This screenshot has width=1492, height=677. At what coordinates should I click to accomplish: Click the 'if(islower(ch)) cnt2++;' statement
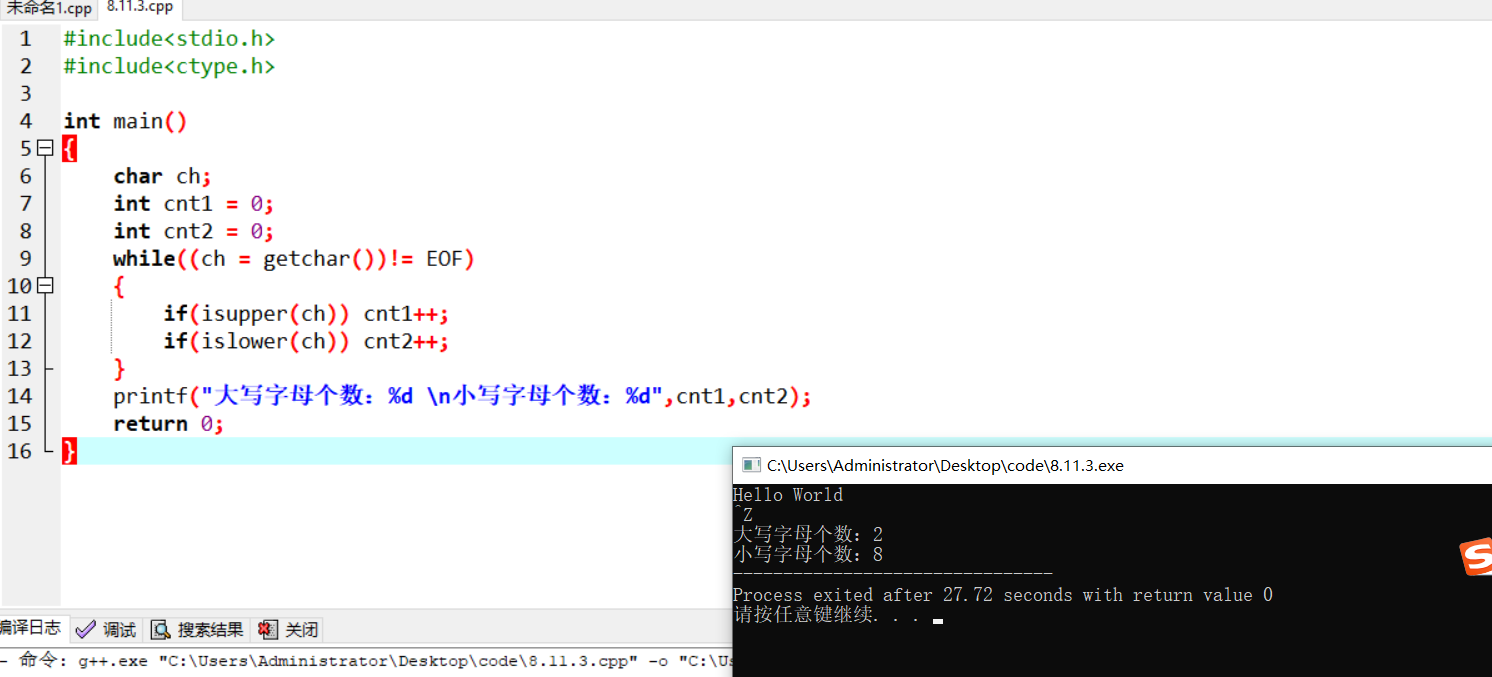point(306,341)
